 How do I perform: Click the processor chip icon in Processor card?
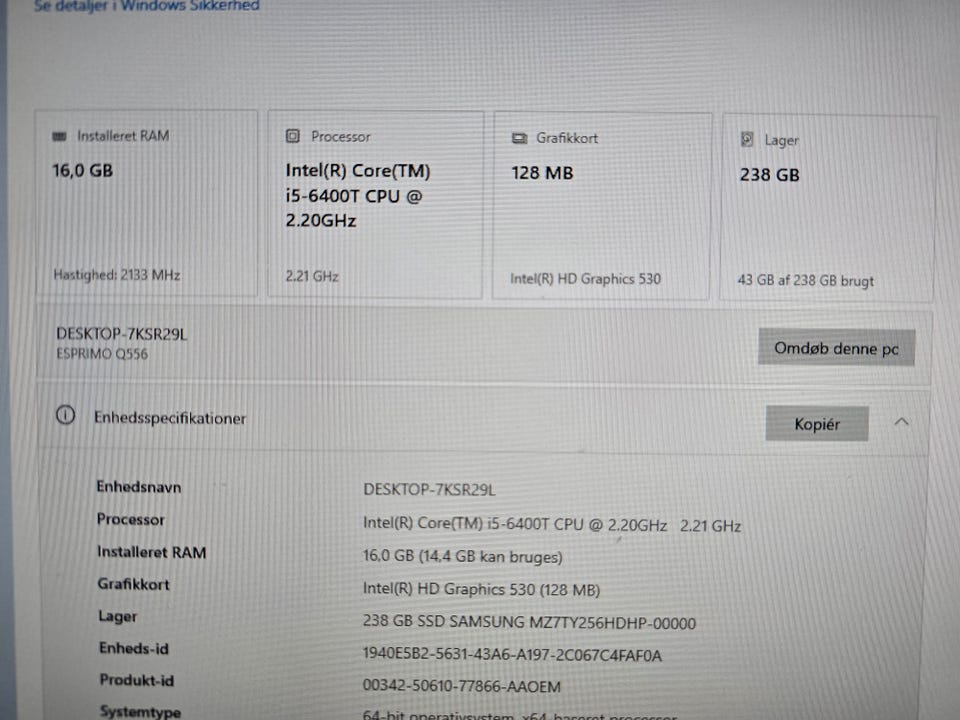pyautogui.click(x=293, y=136)
